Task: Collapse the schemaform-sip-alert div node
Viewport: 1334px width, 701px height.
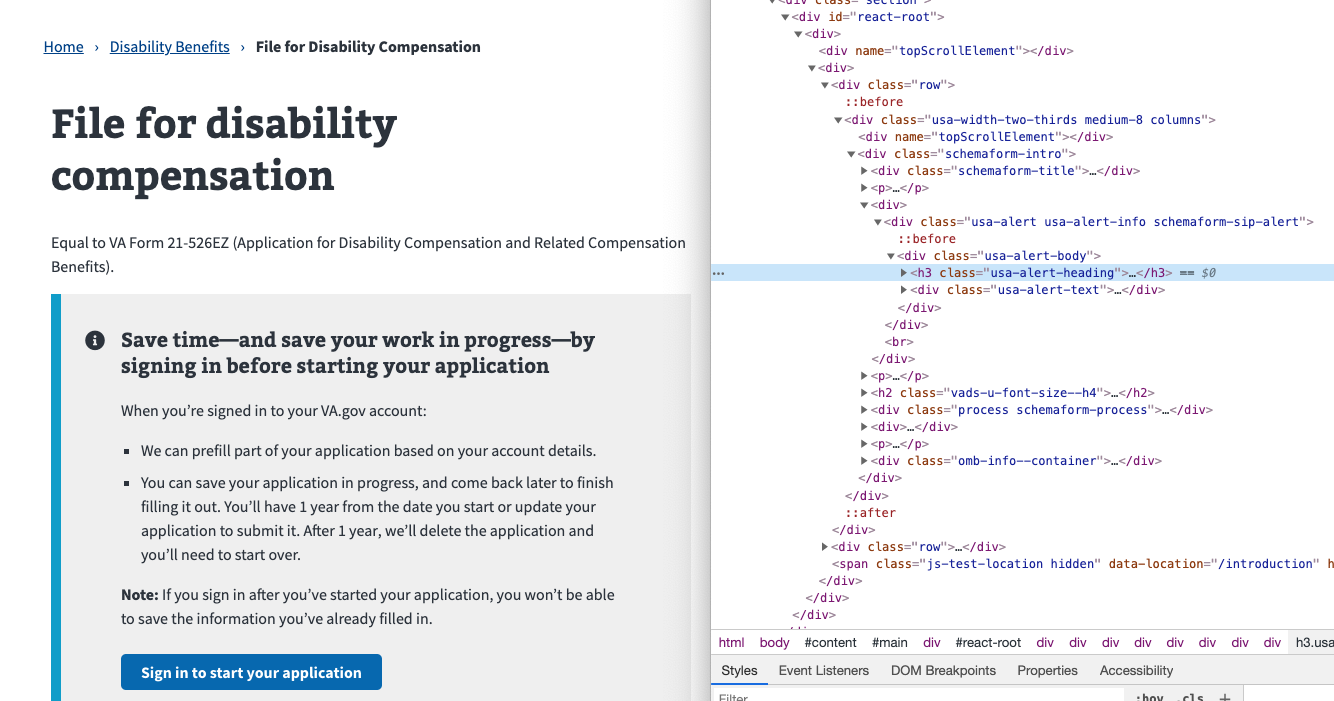Action: pyautogui.click(x=877, y=222)
